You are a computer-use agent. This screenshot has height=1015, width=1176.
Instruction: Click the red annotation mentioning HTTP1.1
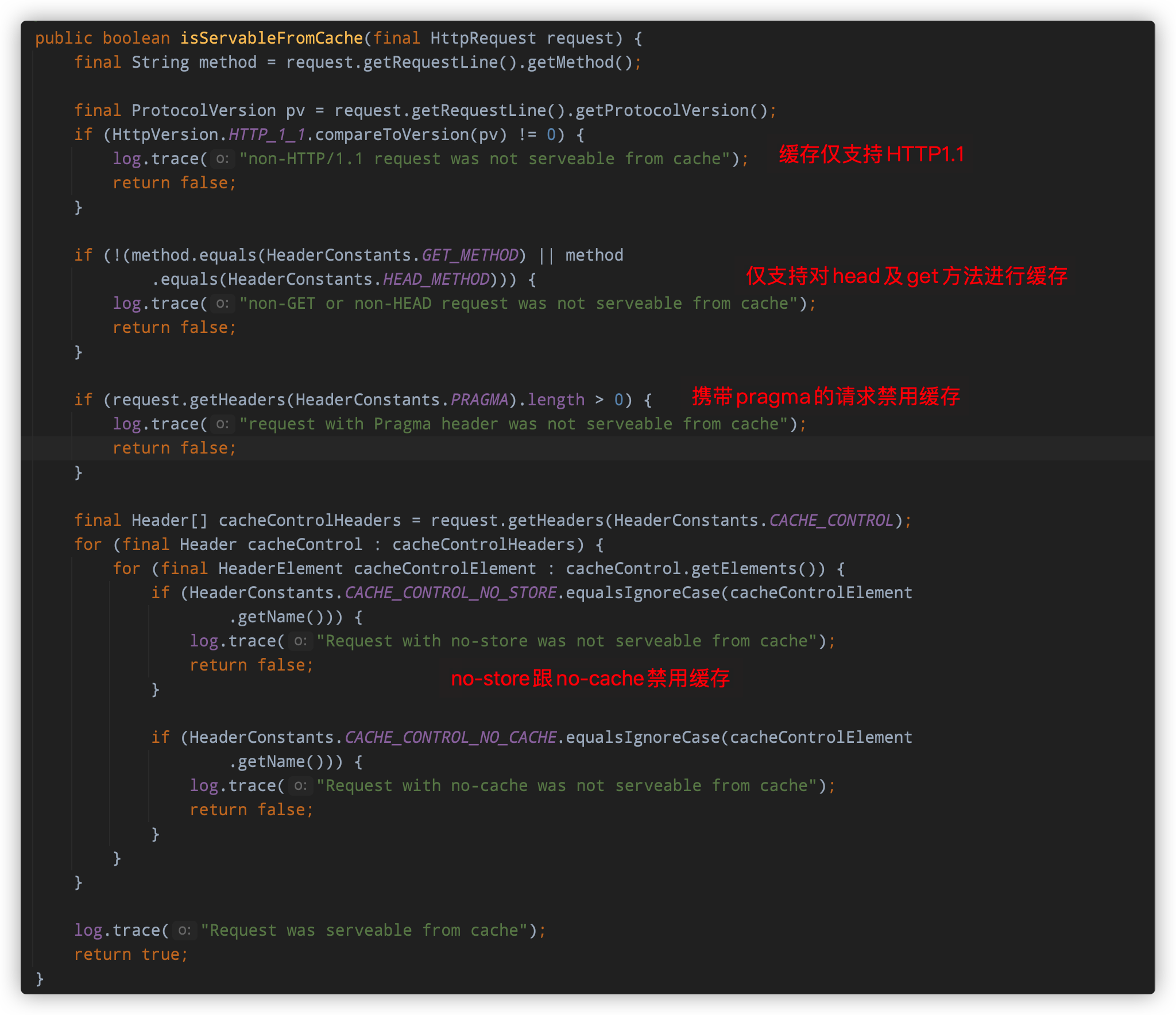pyautogui.click(x=871, y=154)
